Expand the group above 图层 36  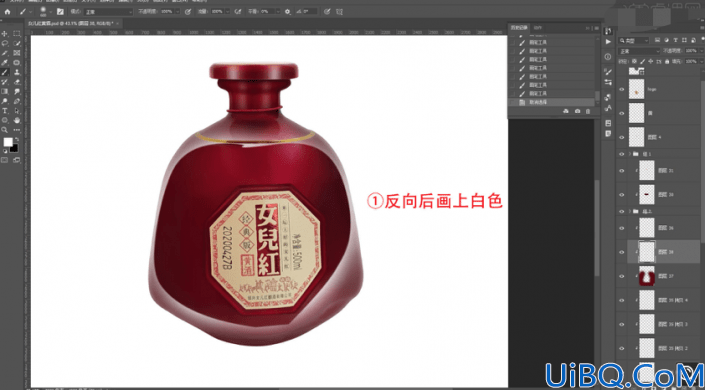click(x=629, y=211)
